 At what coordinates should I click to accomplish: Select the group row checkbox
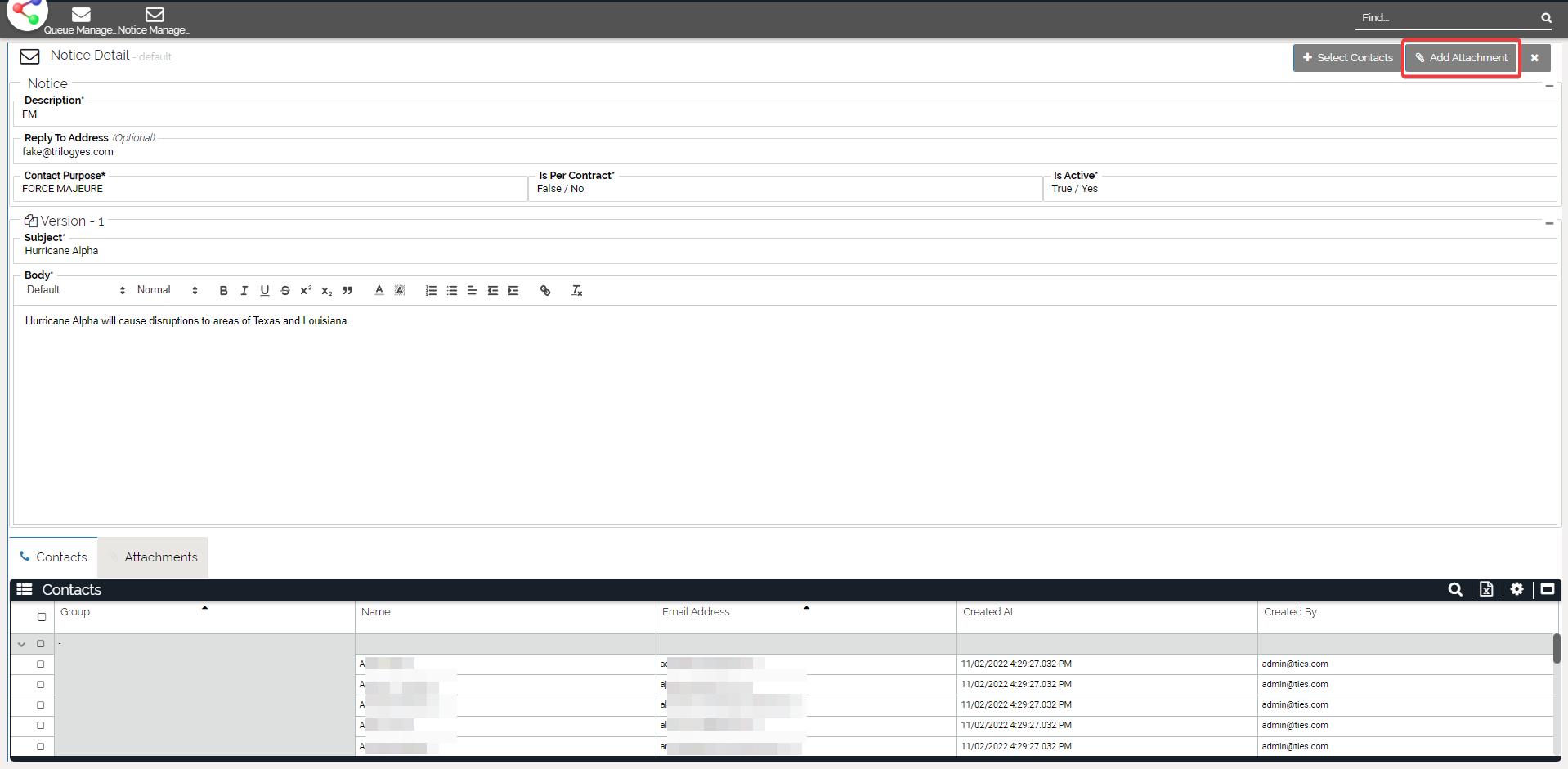[40, 644]
